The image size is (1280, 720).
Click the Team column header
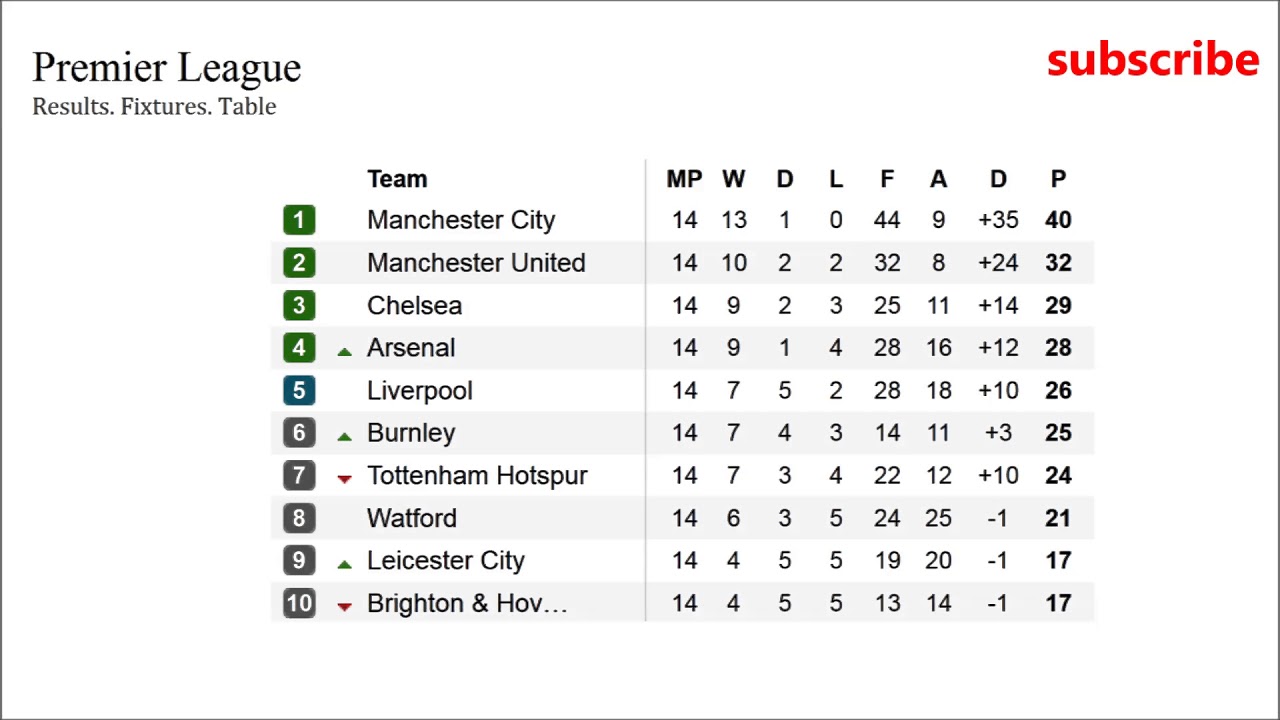[397, 179]
